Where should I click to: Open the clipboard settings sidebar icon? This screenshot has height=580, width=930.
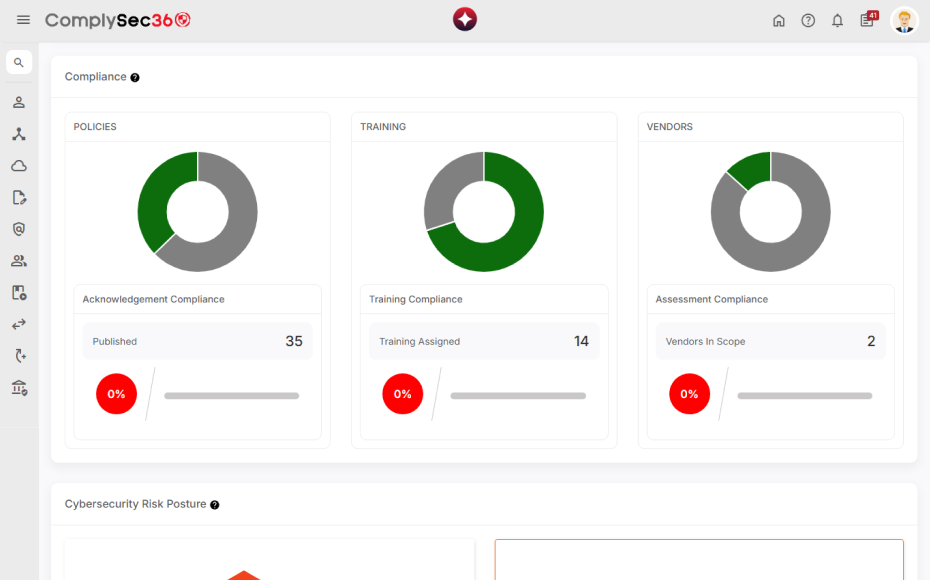(19, 292)
